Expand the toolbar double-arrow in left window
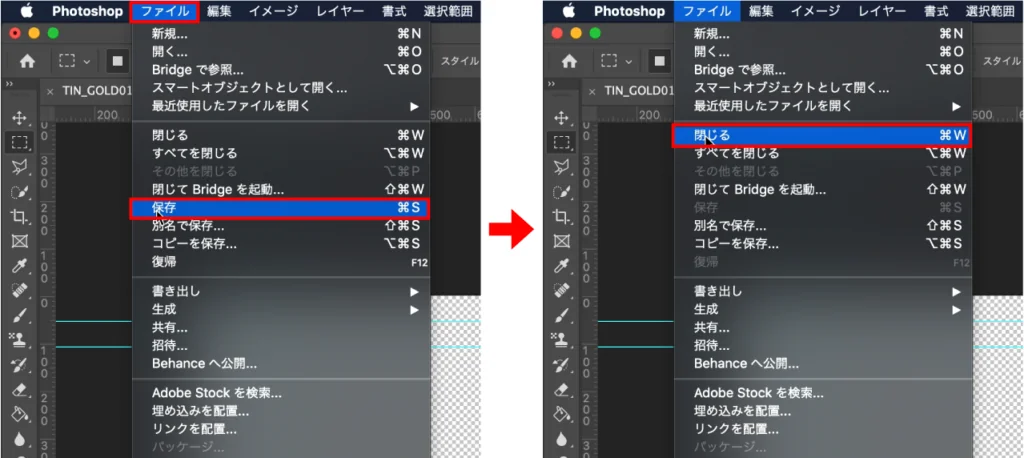The height and width of the screenshot is (458, 1024). [10, 84]
